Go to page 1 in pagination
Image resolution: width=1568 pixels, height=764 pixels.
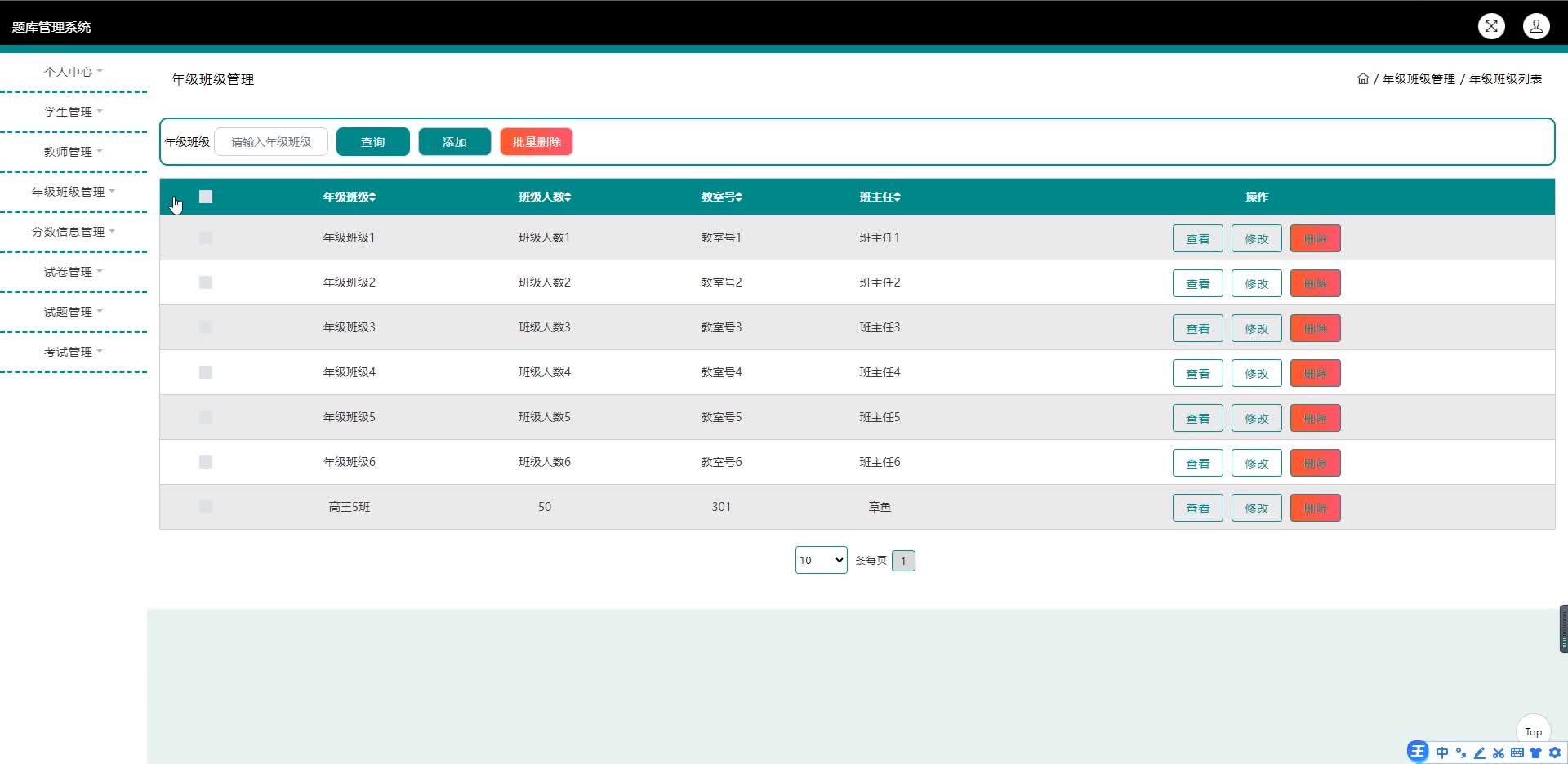click(x=903, y=561)
